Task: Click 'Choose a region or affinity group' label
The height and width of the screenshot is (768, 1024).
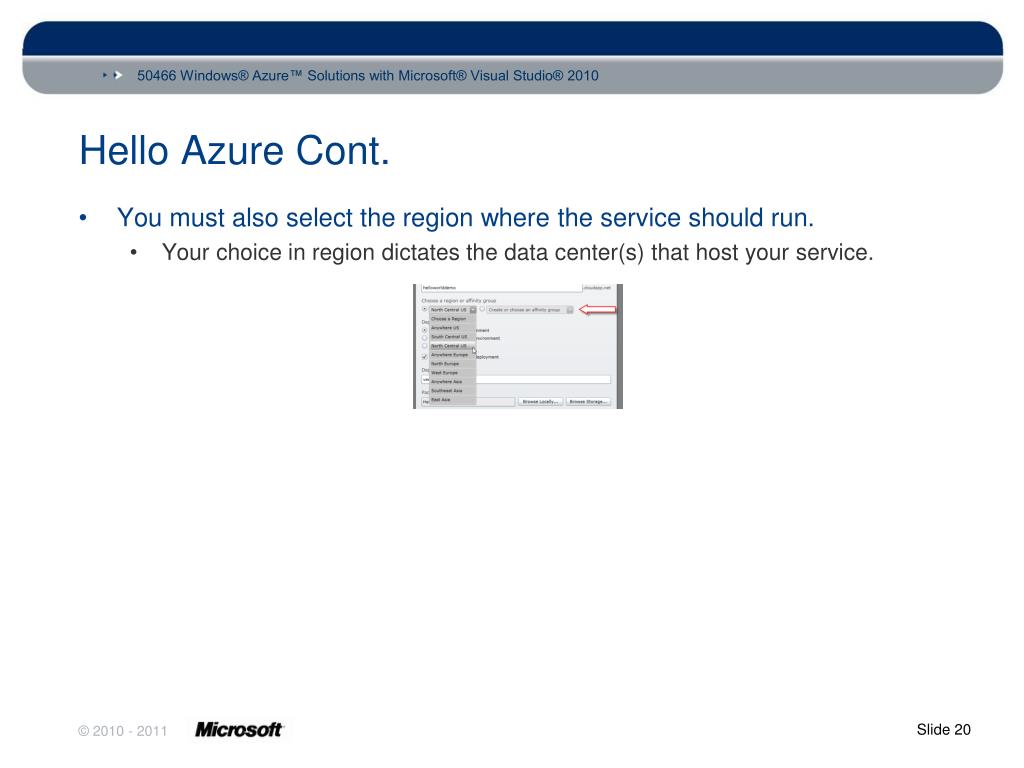Action: 458,301
